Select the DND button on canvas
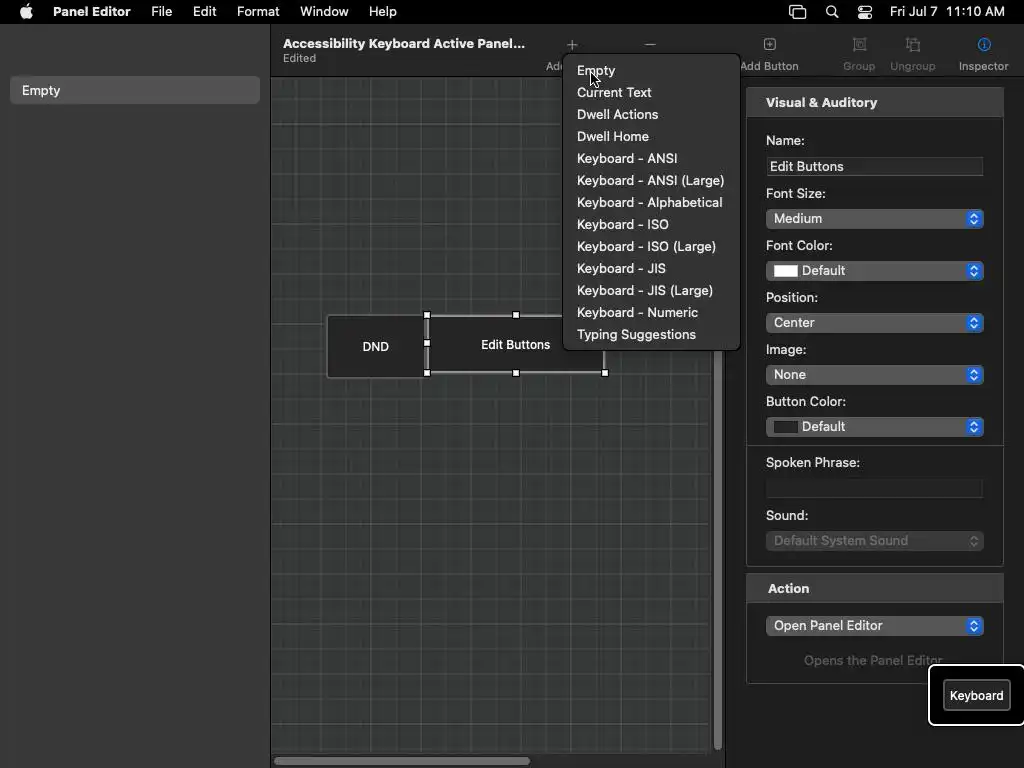This screenshot has width=1024, height=768. point(376,346)
